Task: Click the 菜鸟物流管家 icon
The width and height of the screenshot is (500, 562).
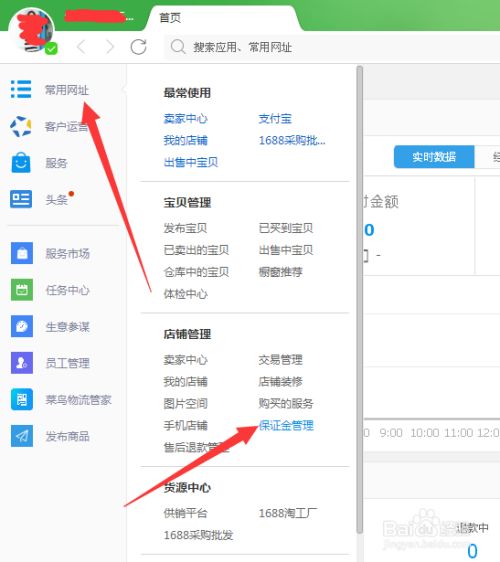Action: (x=22, y=399)
